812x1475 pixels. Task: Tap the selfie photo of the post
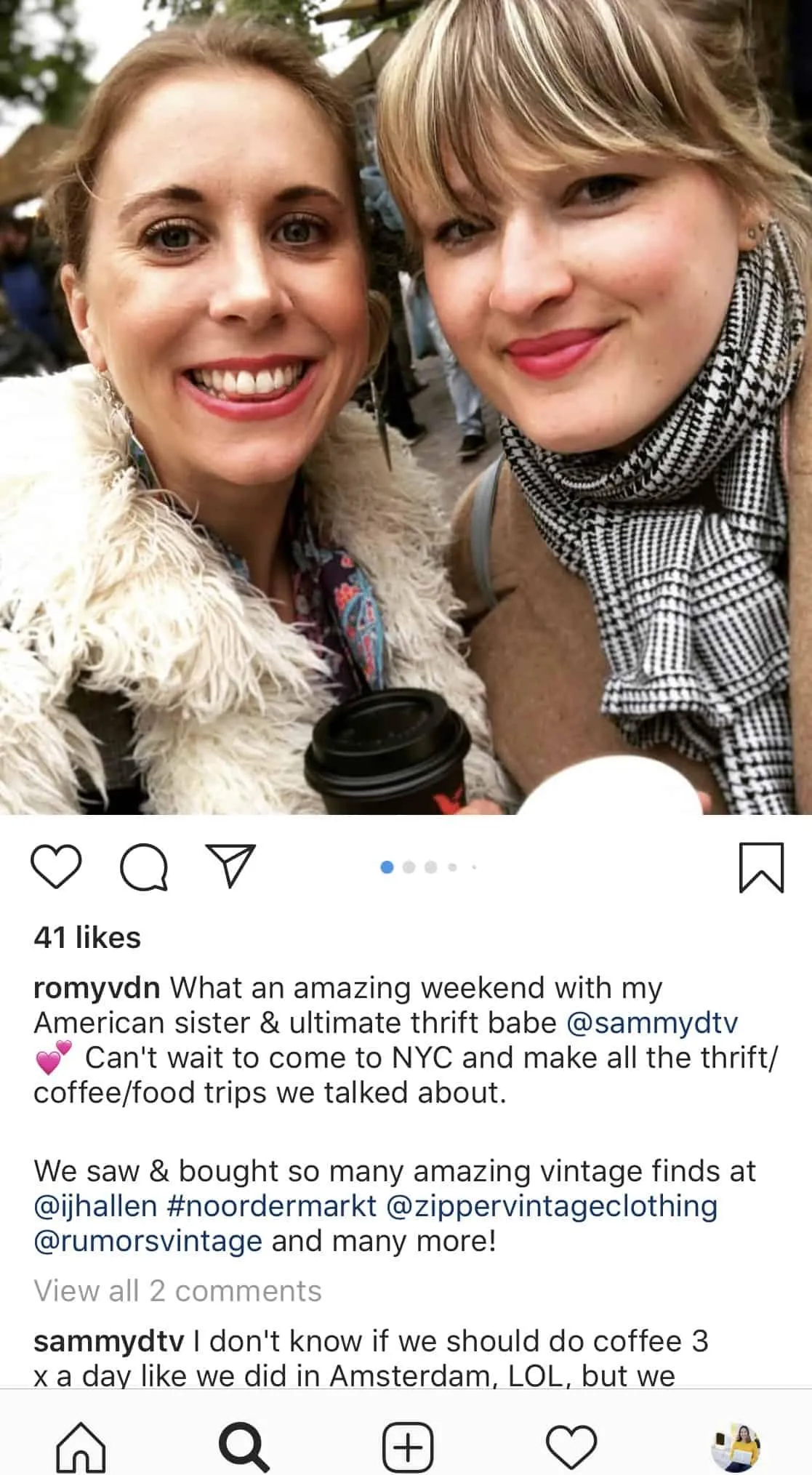point(406,407)
